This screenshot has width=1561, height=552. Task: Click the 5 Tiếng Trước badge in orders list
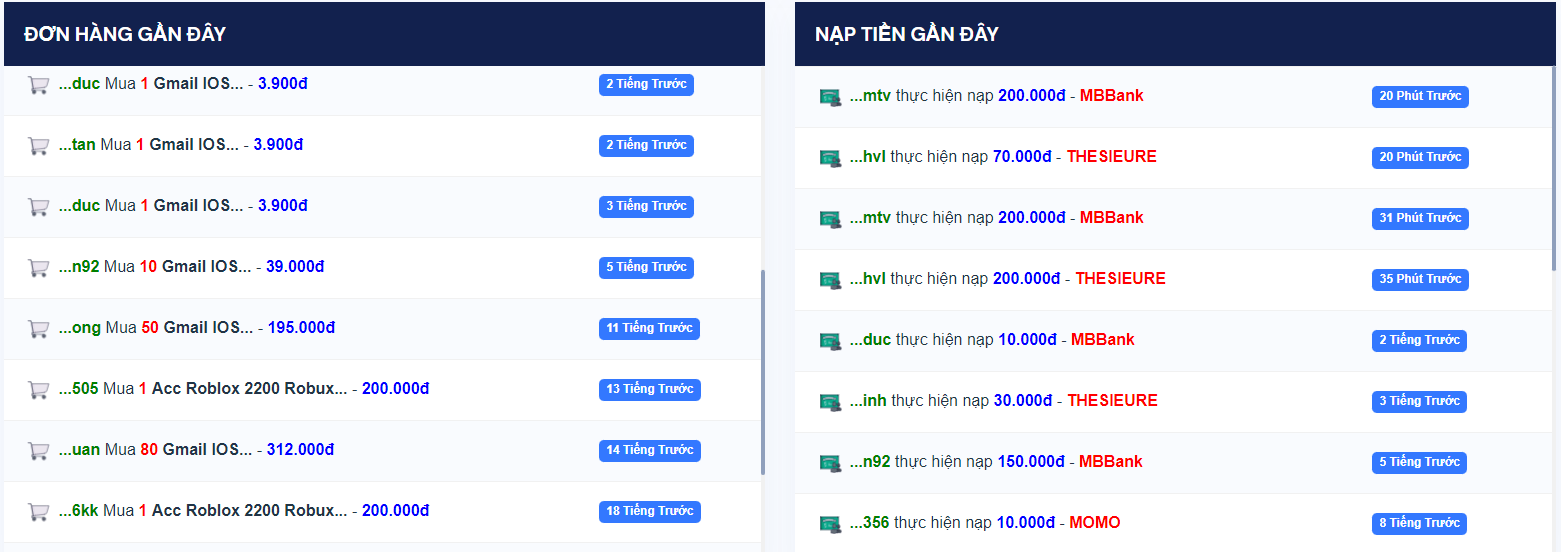click(x=646, y=267)
